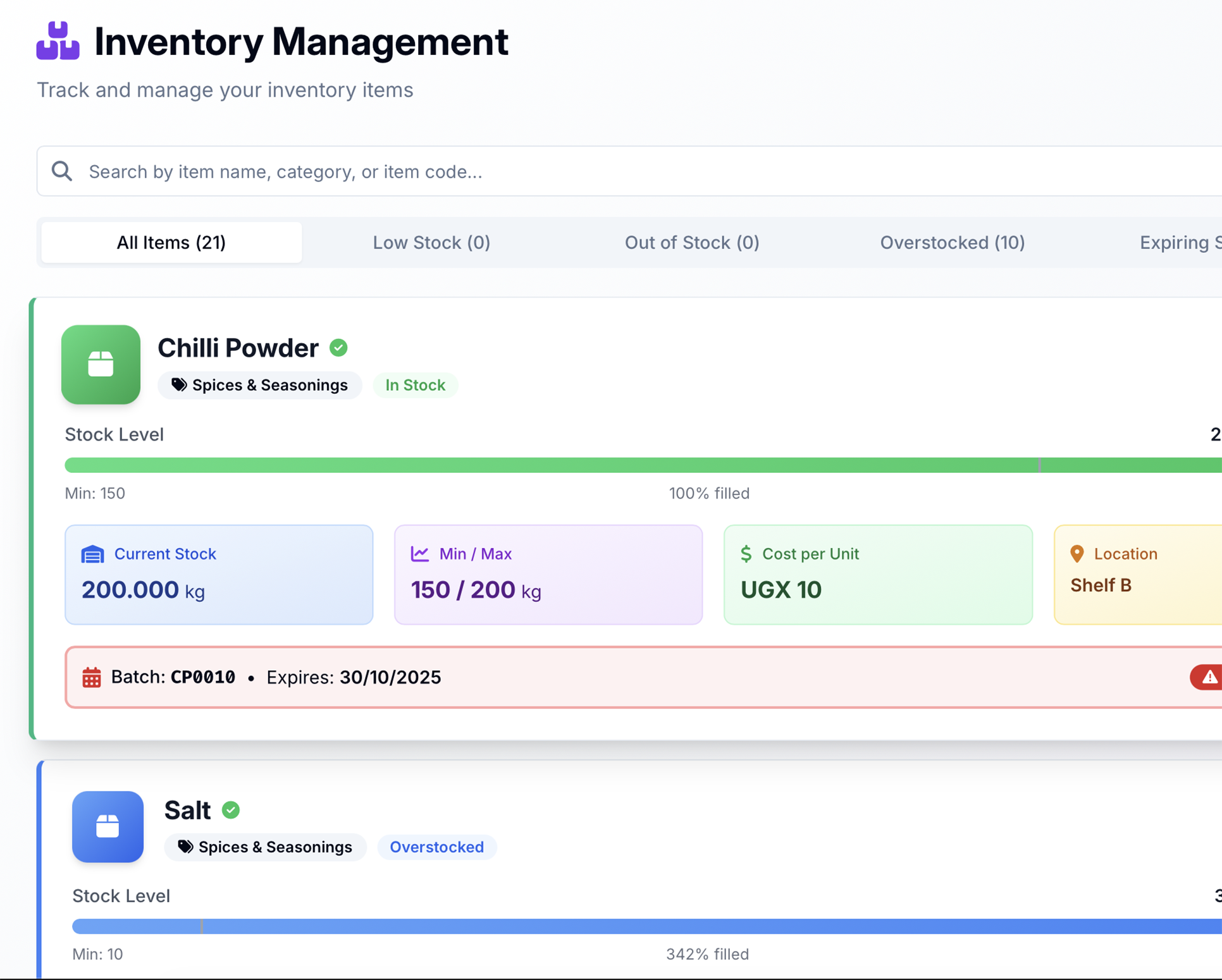Click green verified checkmark beside Chilli Powder
The height and width of the screenshot is (980, 1222).
coord(338,348)
